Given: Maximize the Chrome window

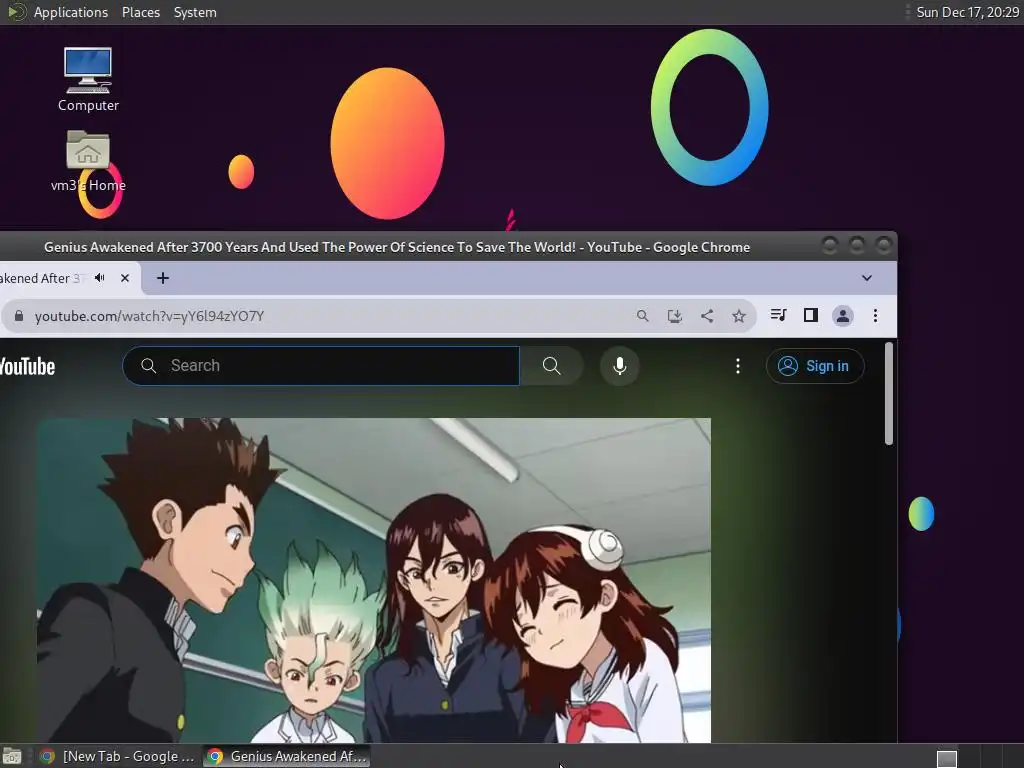Looking at the screenshot, I should (x=856, y=246).
